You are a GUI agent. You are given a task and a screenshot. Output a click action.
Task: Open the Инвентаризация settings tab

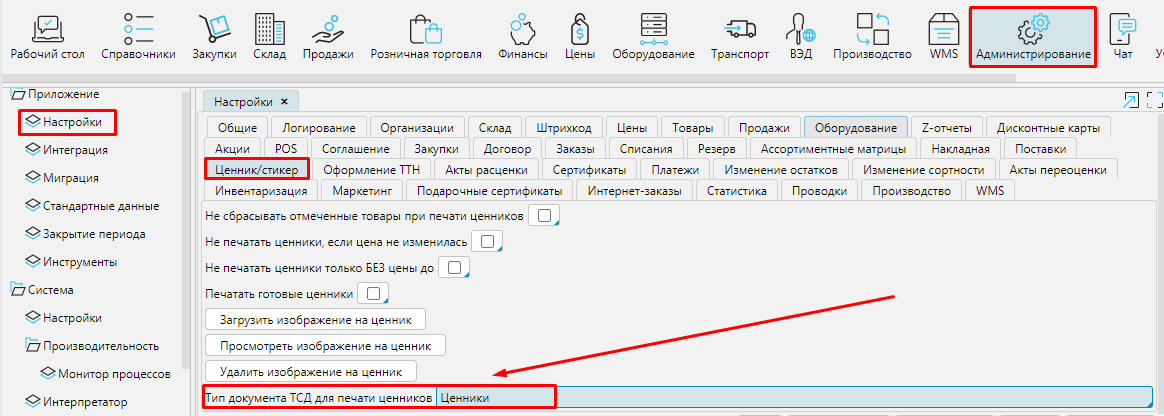pos(260,190)
